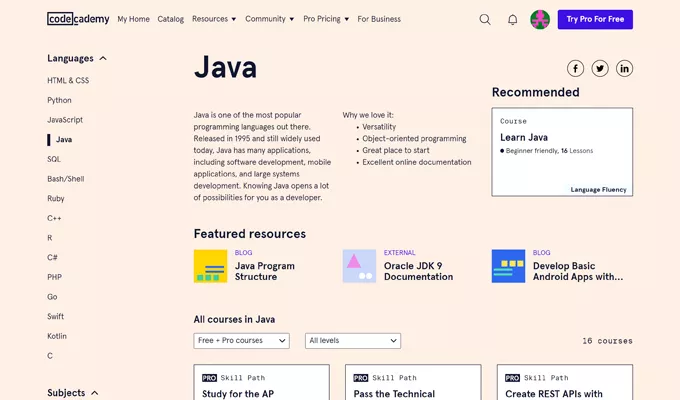Viewport: 680px width, 400px height.
Task: Select R in the Languages list
Action: (49, 238)
